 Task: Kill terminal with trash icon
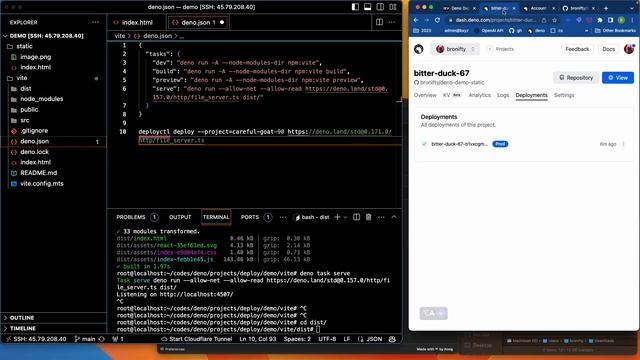pos(369,217)
